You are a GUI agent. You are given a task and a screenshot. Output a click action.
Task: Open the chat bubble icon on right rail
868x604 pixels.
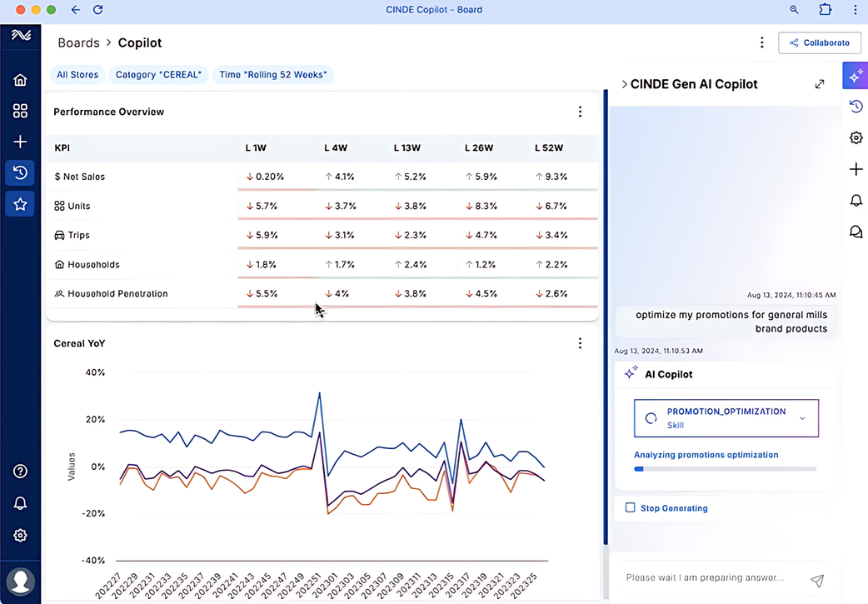[855, 232]
